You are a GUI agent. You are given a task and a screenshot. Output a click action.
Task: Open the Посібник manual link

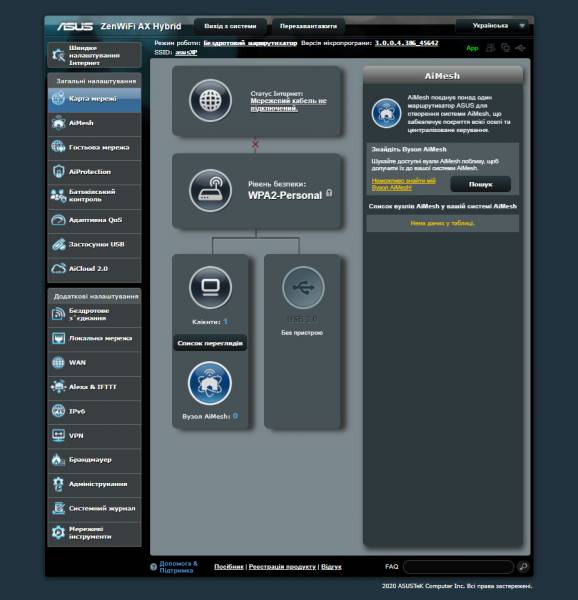coord(229,567)
